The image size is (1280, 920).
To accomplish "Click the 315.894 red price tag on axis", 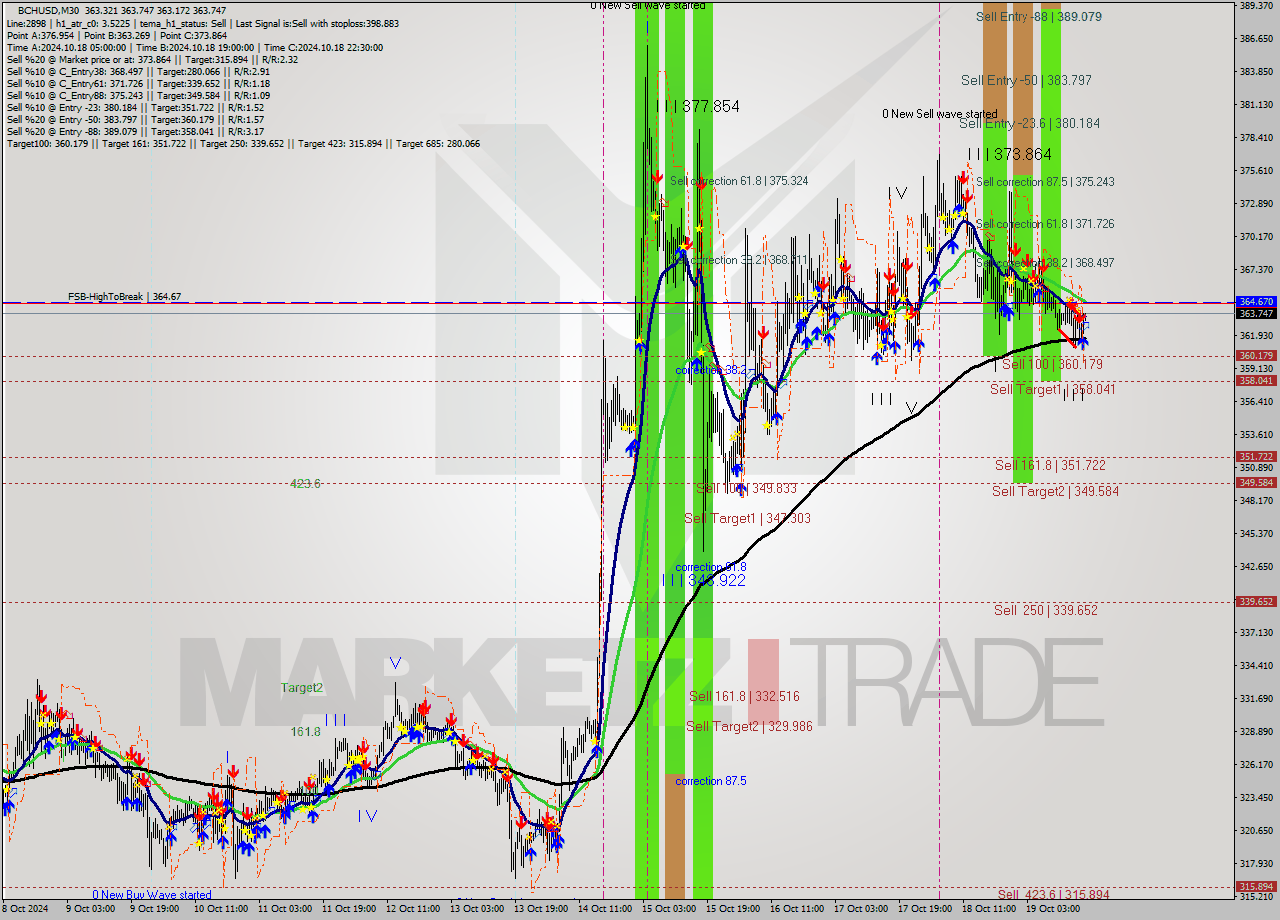I will tap(1257, 886).
